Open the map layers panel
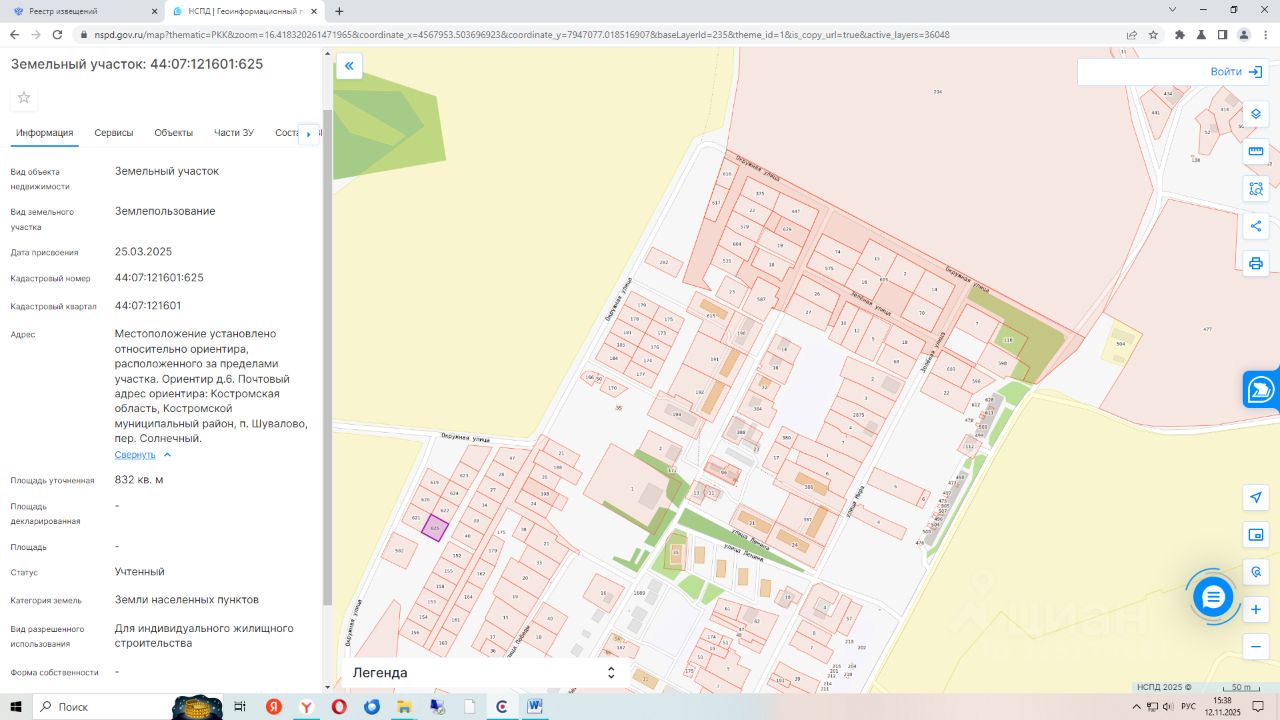Viewport: 1280px width, 720px height. pos(1256,114)
